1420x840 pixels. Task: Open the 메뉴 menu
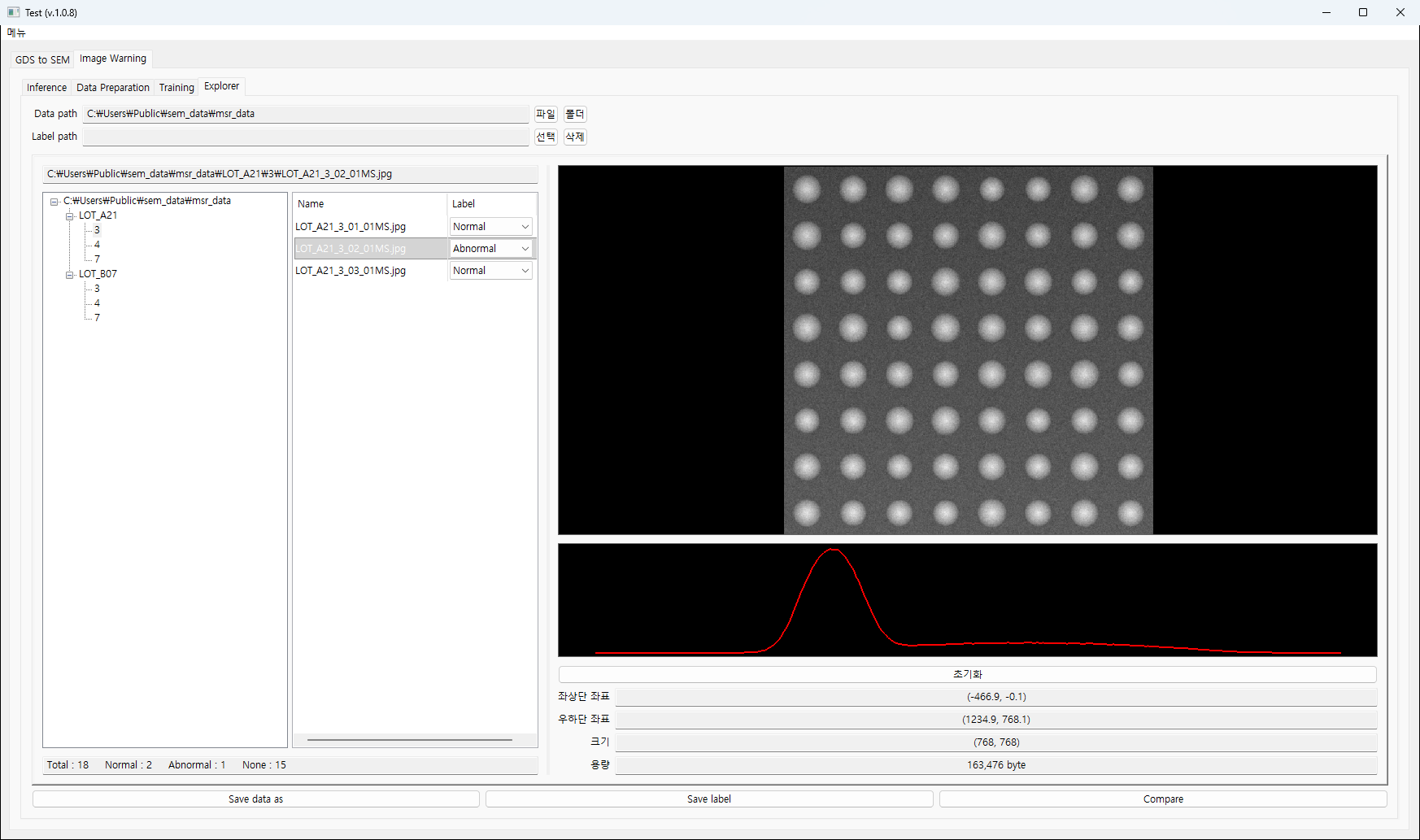tap(16, 33)
